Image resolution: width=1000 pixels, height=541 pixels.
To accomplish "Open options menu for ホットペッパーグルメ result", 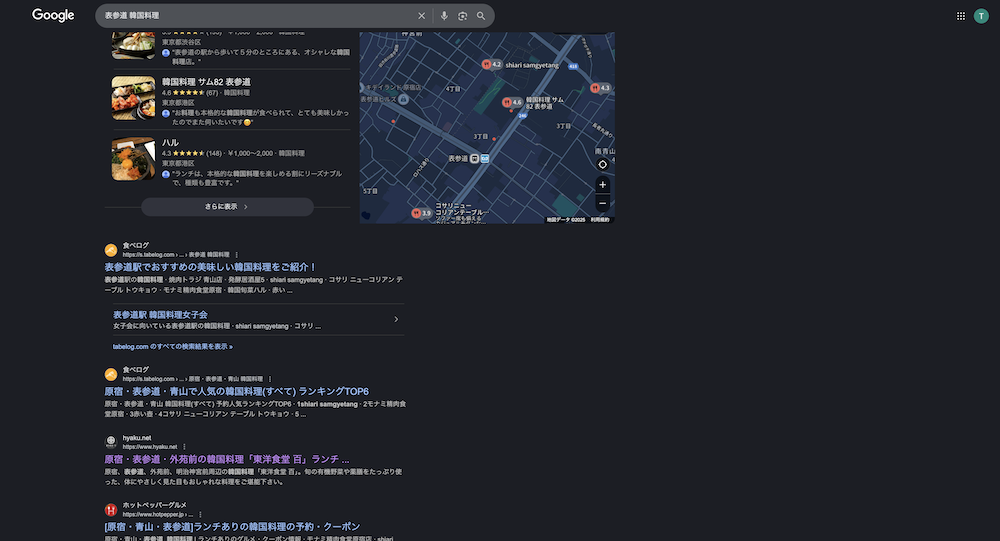I will click(200, 514).
